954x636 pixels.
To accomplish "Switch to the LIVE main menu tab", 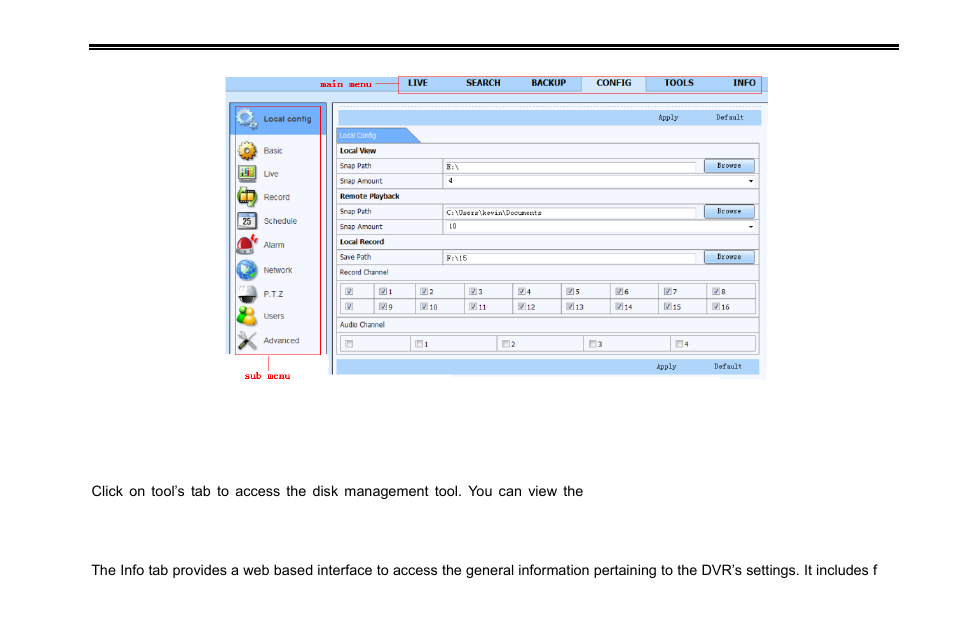I will click(x=418, y=83).
